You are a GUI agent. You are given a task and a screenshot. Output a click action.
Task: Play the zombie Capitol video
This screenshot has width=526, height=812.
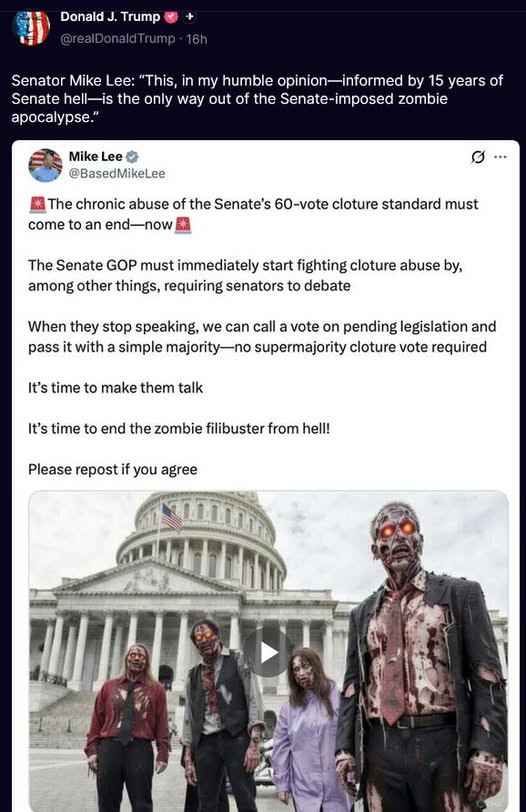(x=268, y=652)
